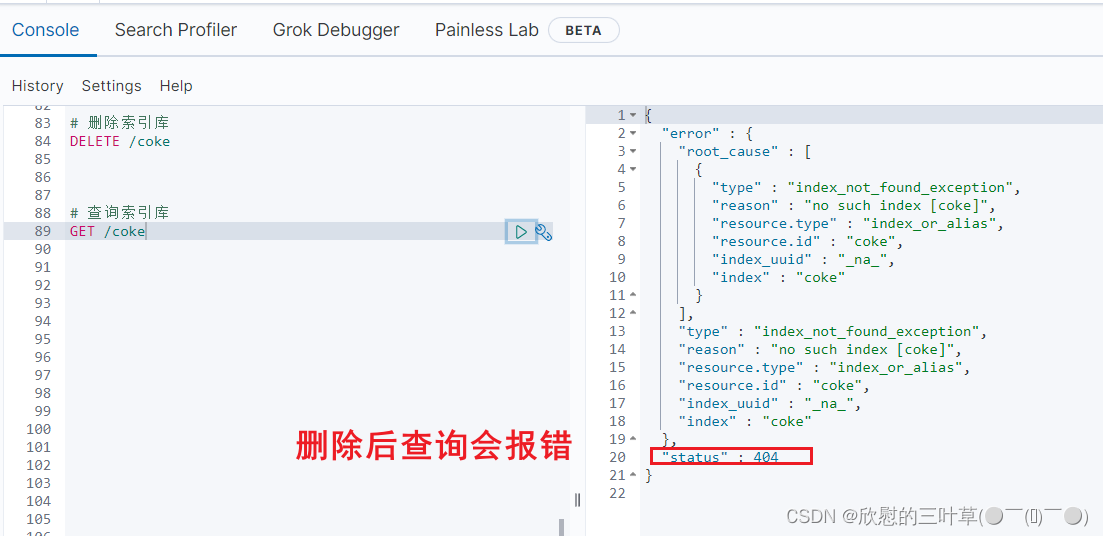Click the comment "# 查询索引库" on line 88

click(119, 213)
